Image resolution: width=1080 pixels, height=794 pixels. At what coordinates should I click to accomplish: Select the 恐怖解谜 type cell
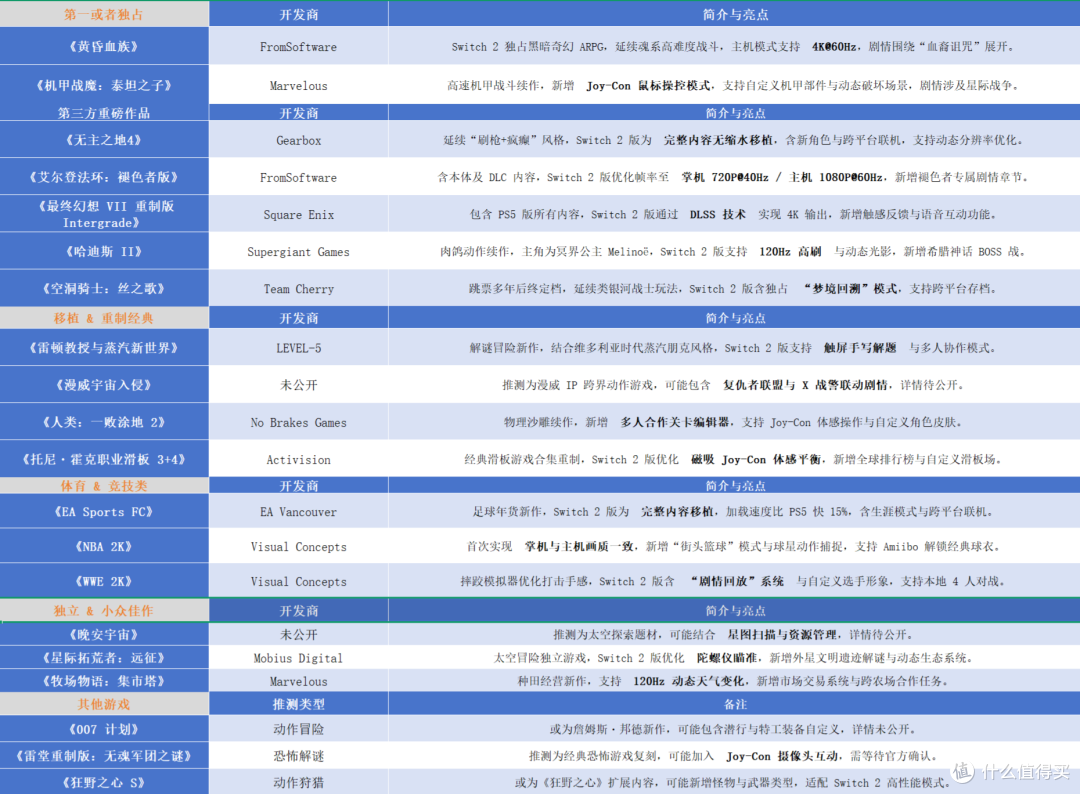click(298, 755)
